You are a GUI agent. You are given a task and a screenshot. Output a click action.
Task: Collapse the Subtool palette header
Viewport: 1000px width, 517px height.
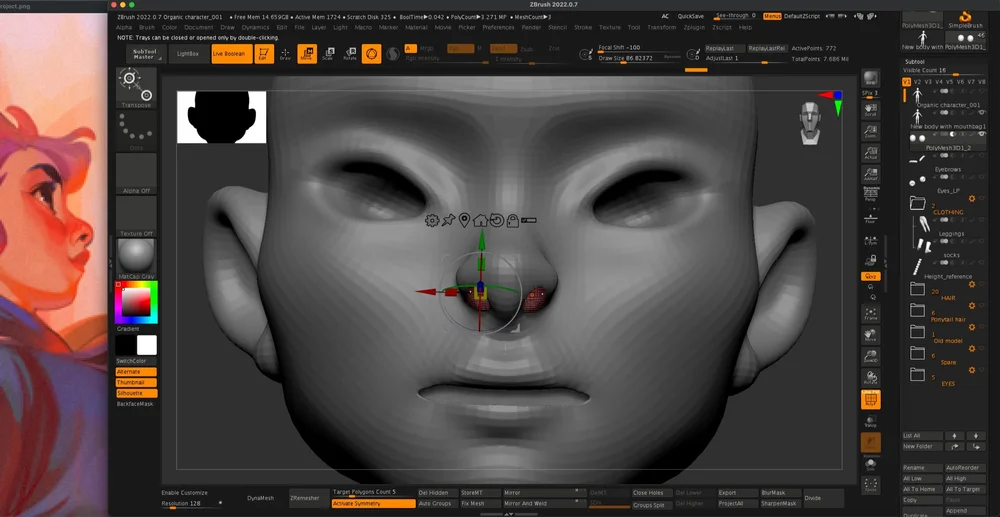pyautogui.click(x=915, y=61)
